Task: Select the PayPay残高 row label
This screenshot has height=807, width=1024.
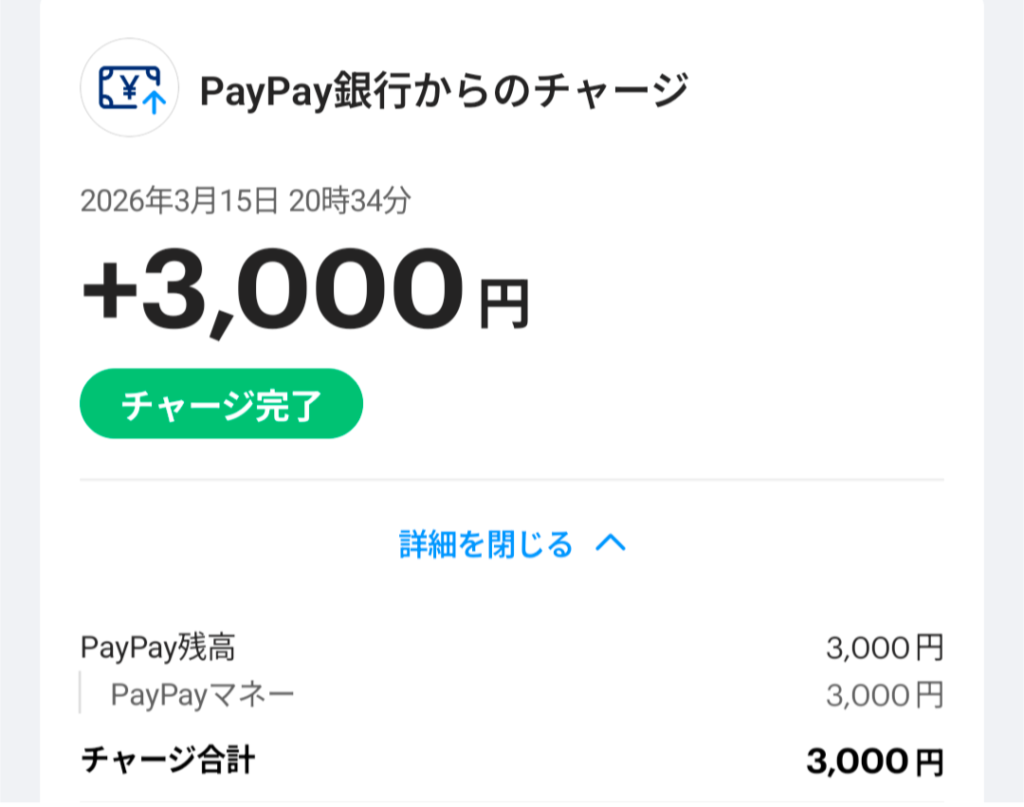Action: pyautogui.click(x=158, y=648)
